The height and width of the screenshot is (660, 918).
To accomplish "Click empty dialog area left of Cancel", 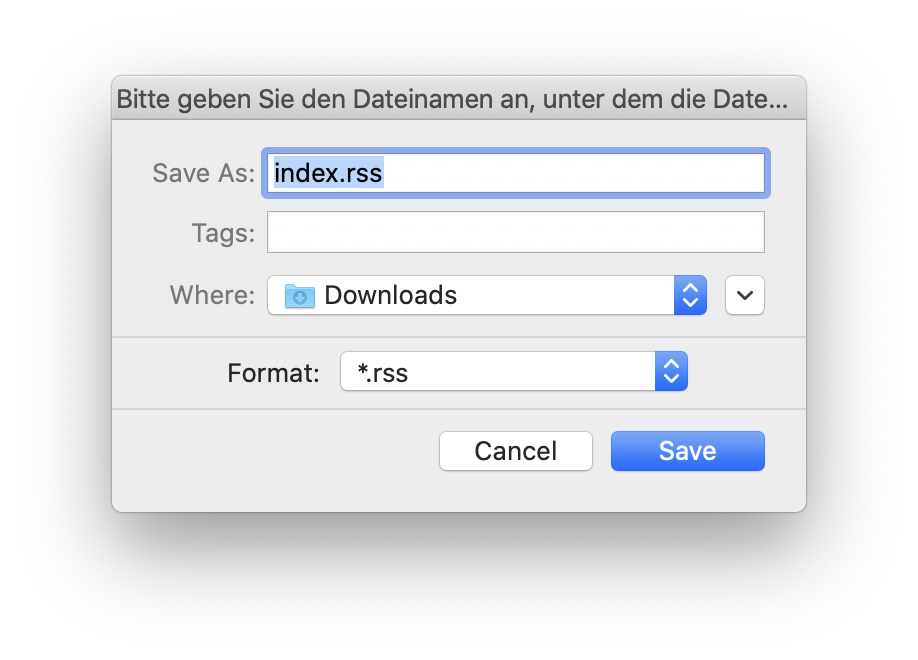I will 275,451.
